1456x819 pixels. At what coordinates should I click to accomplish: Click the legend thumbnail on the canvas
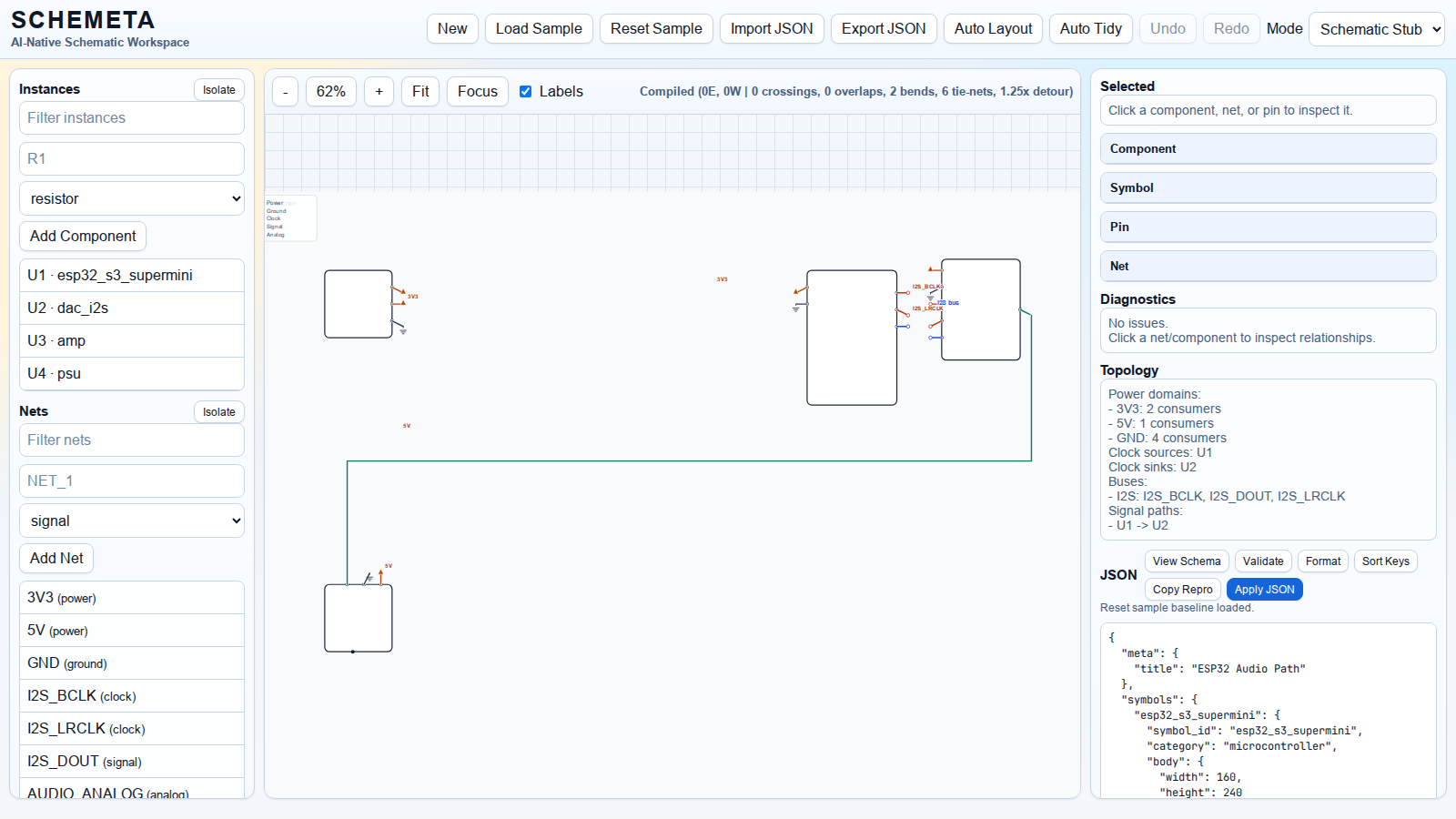[290, 218]
